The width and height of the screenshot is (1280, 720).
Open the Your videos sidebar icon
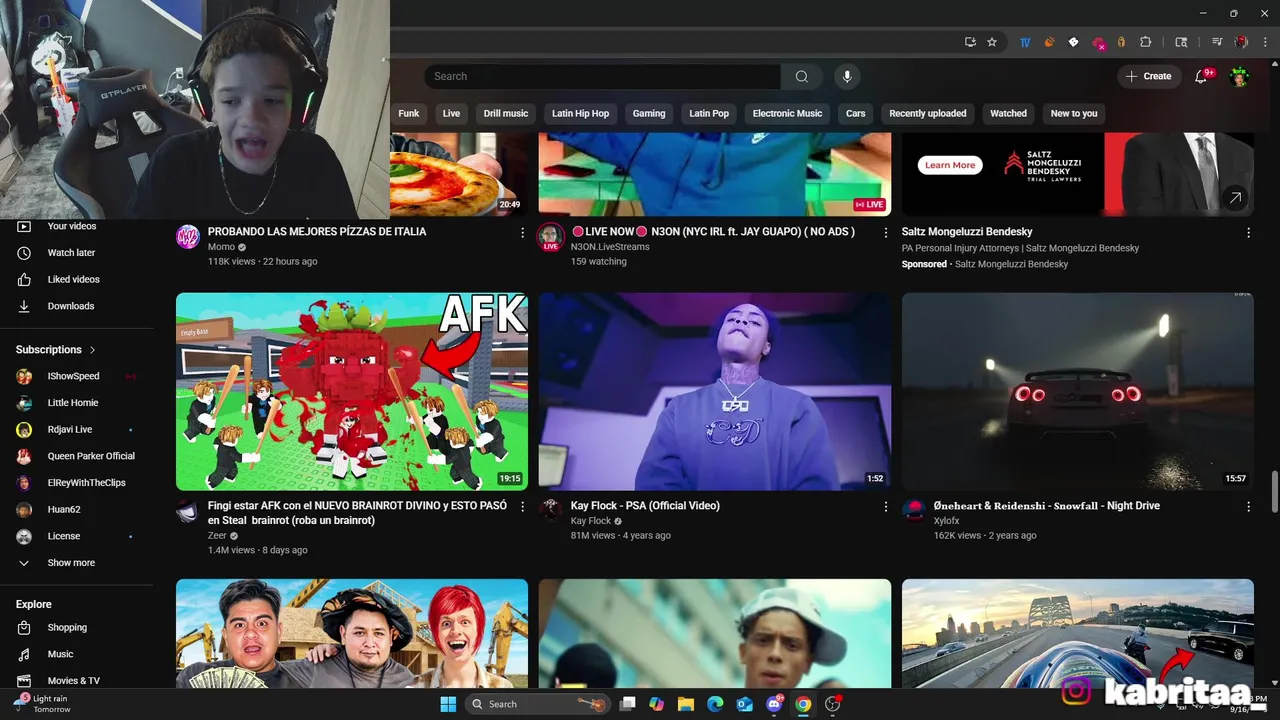pos(24,227)
